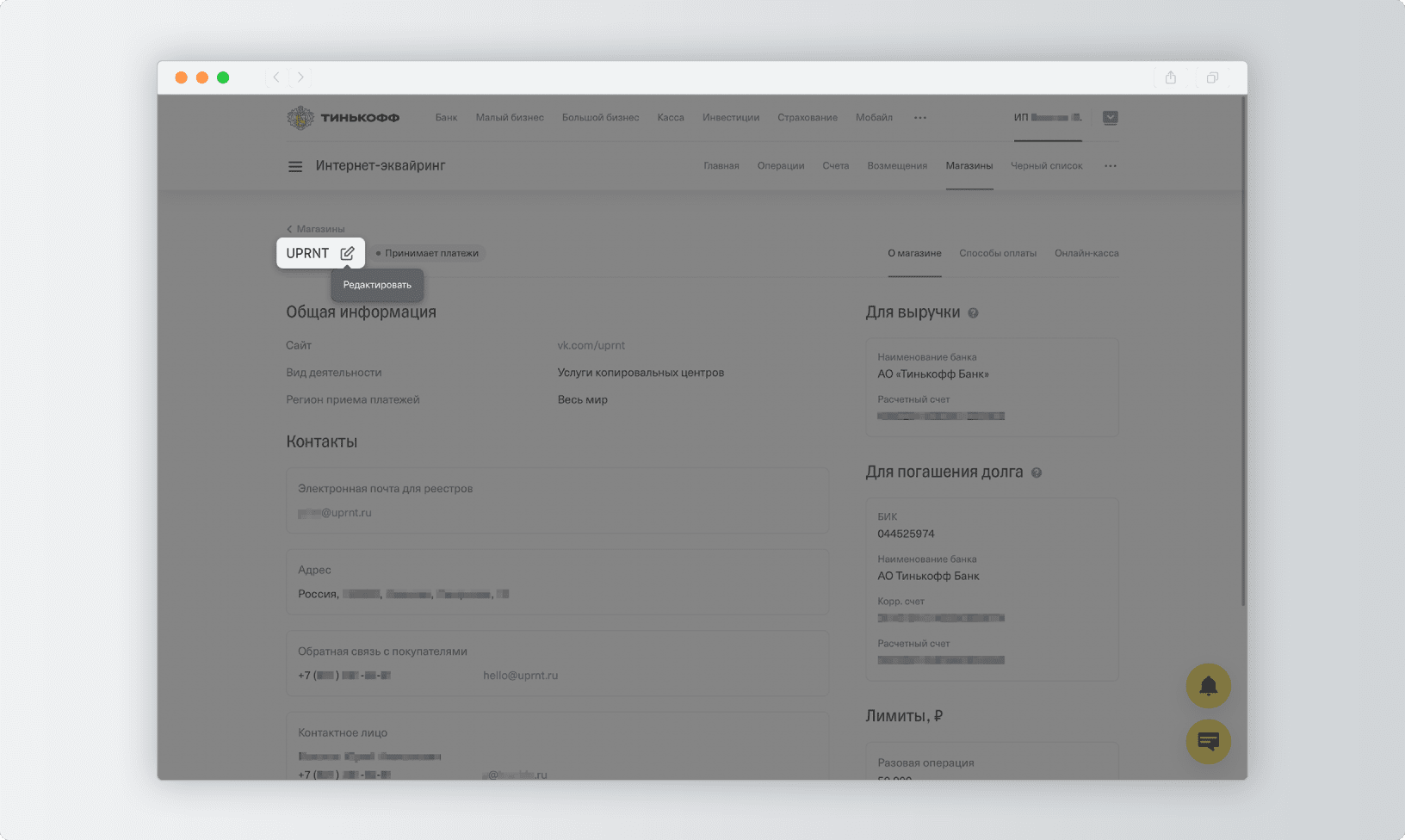1405x840 pixels.
Task: Open Инвестиции section
Action: [x=731, y=118]
